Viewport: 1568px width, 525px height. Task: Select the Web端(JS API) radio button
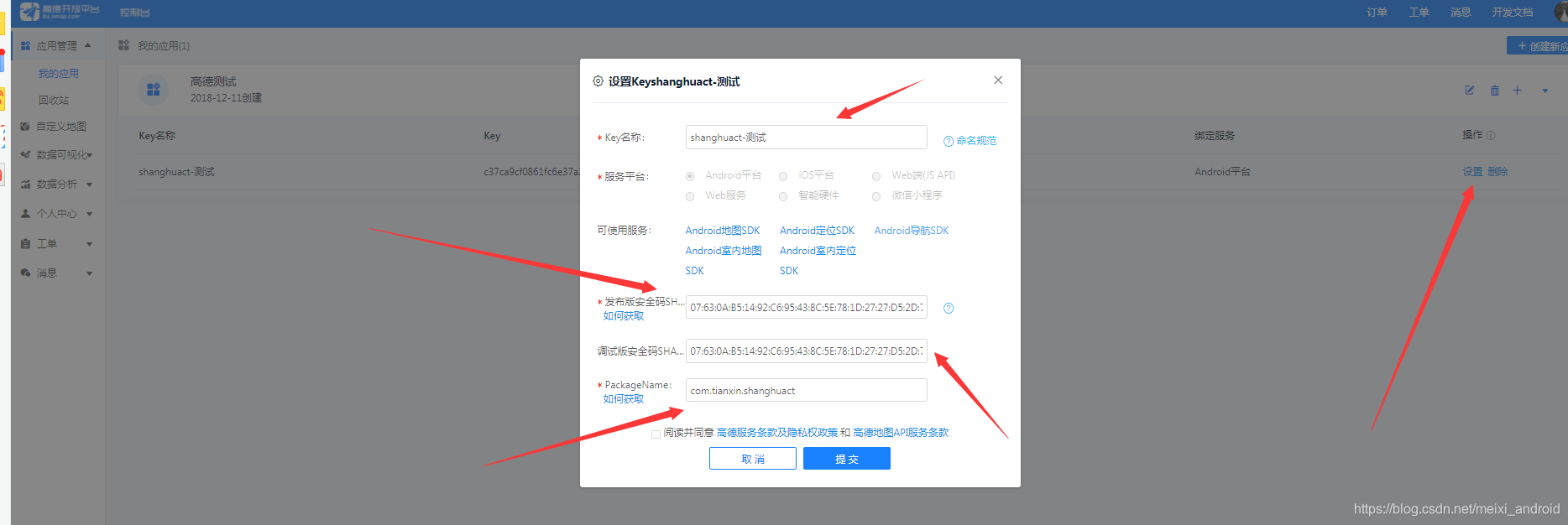(876, 176)
